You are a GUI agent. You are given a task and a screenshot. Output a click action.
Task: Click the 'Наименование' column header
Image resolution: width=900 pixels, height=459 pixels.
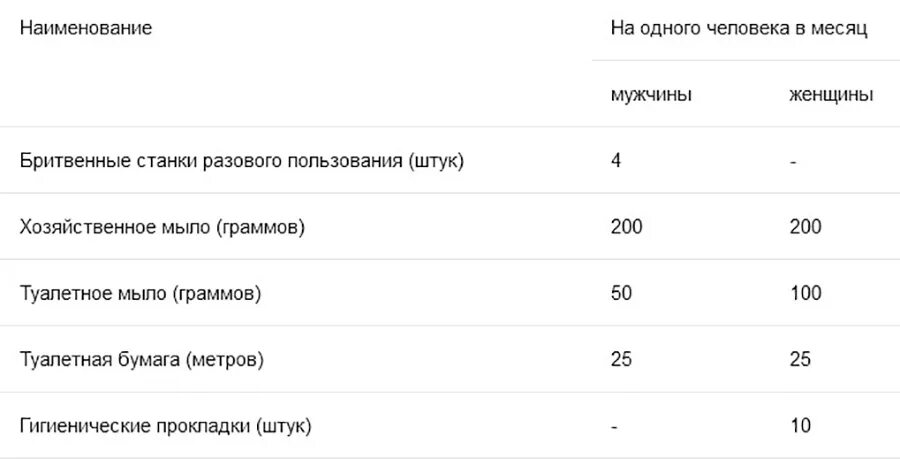pyautogui.click(x=86, y=28)
